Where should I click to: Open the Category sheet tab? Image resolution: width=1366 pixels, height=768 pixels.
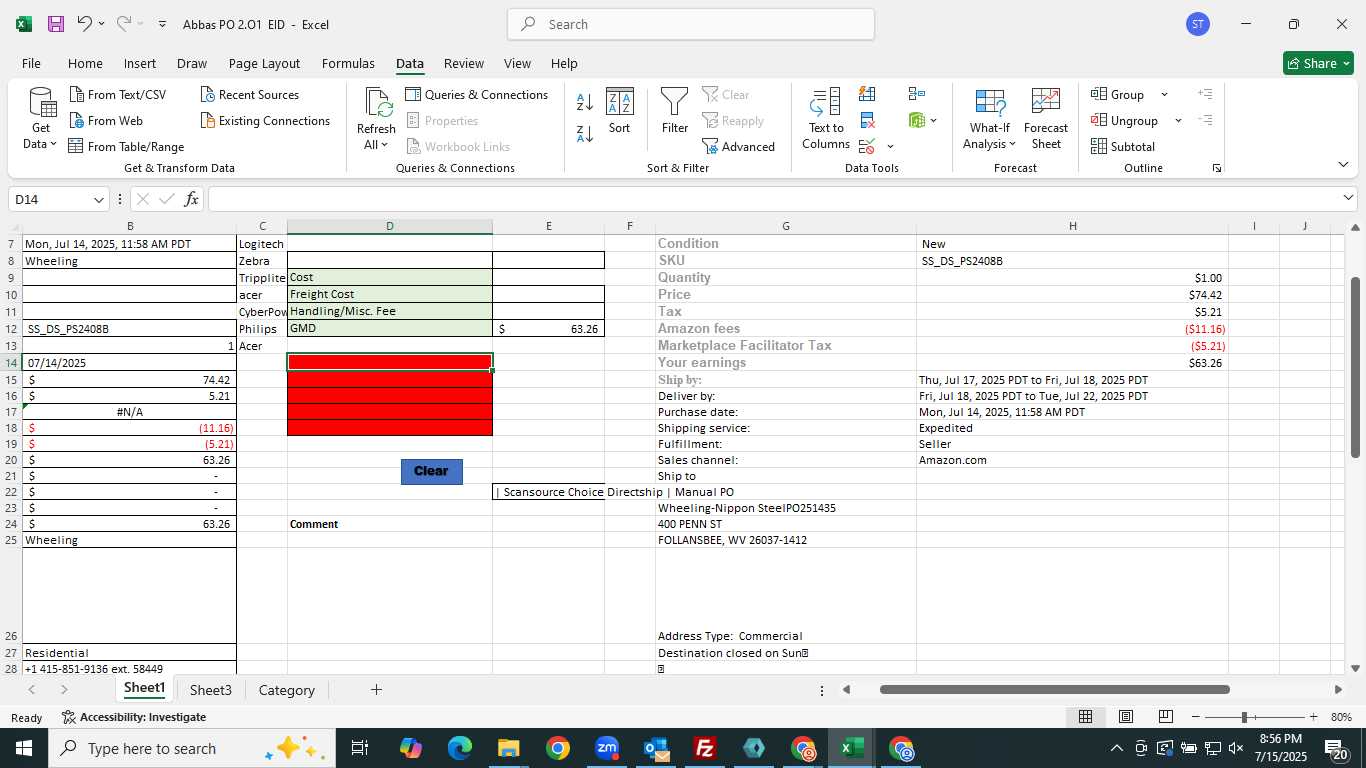click(287, 690)
